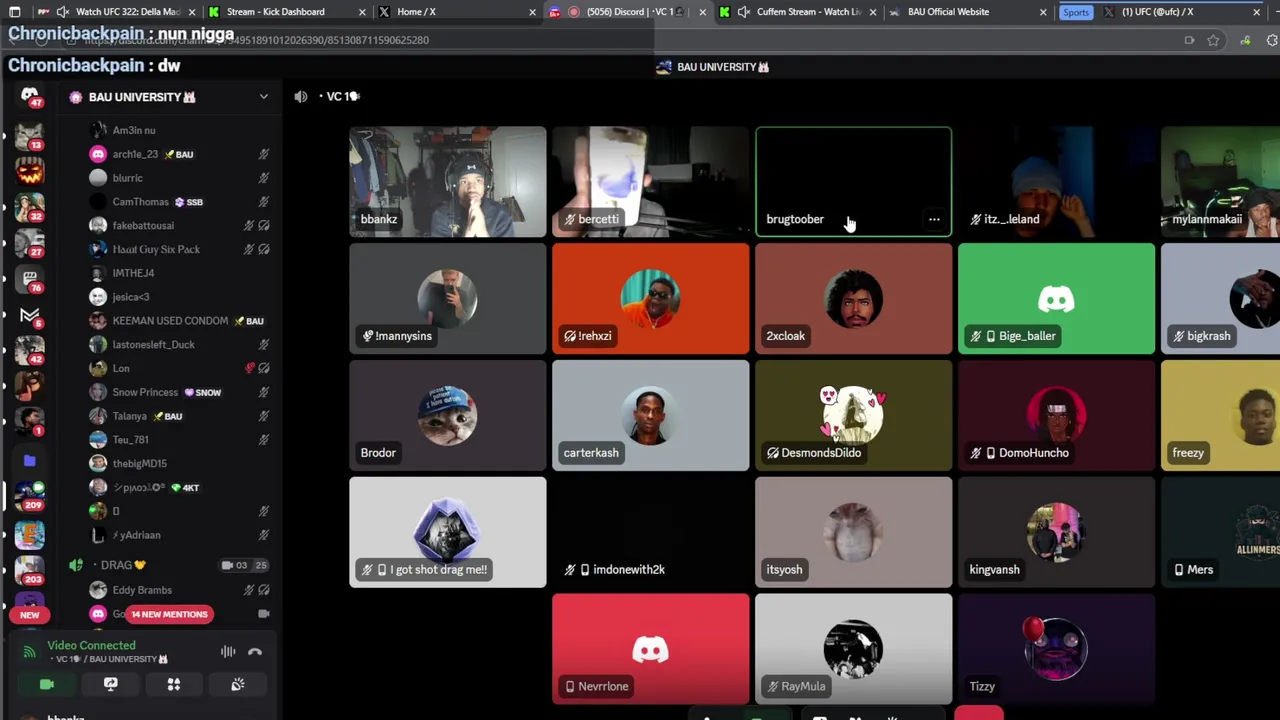The width and height of the screenshot is (1280, 720).
Task: Disconnect from voice using hang-up icon
Action: (x=255, y=652)
